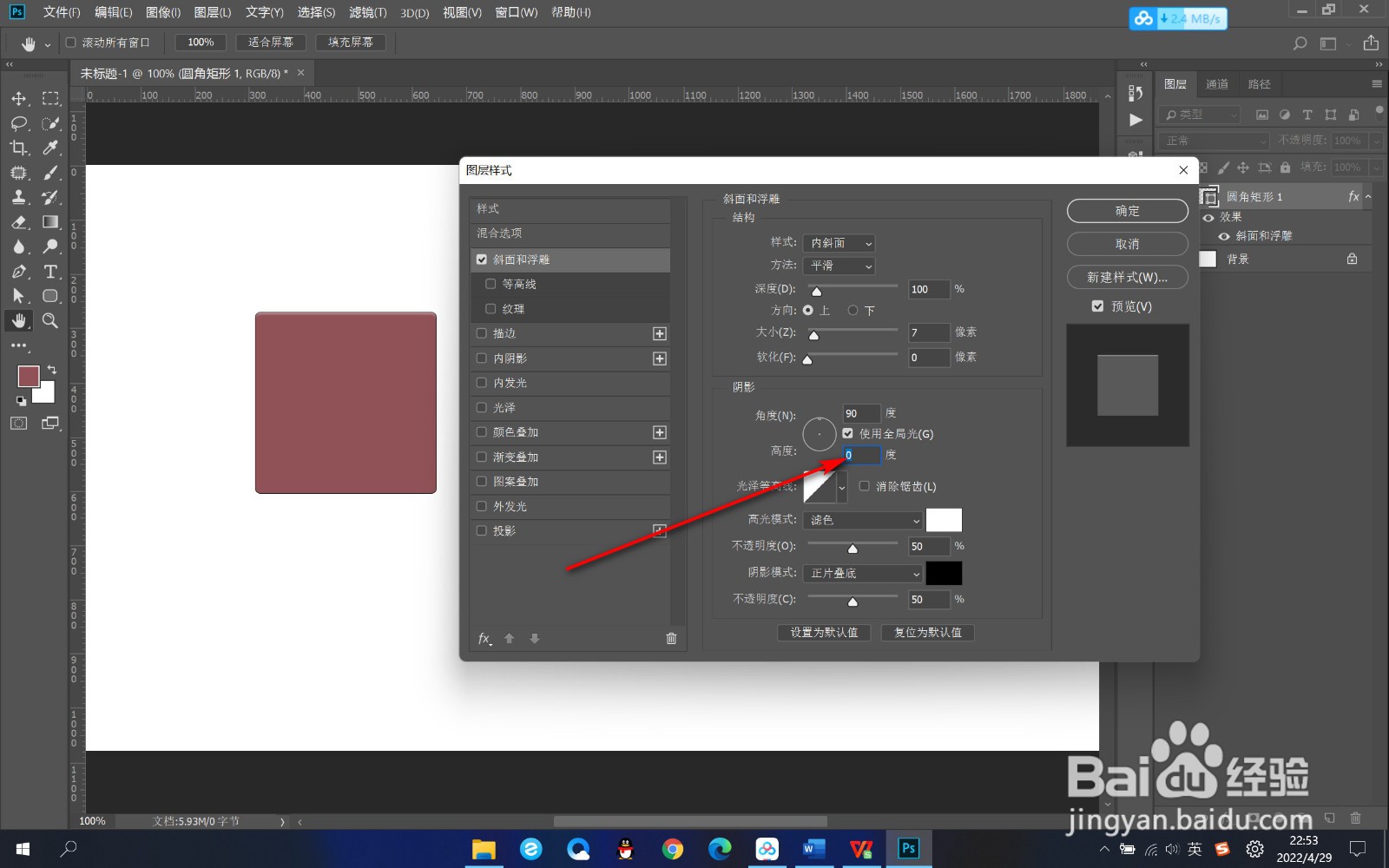
Task: Select the Crop tool
Action: click(x=19, y=148)
